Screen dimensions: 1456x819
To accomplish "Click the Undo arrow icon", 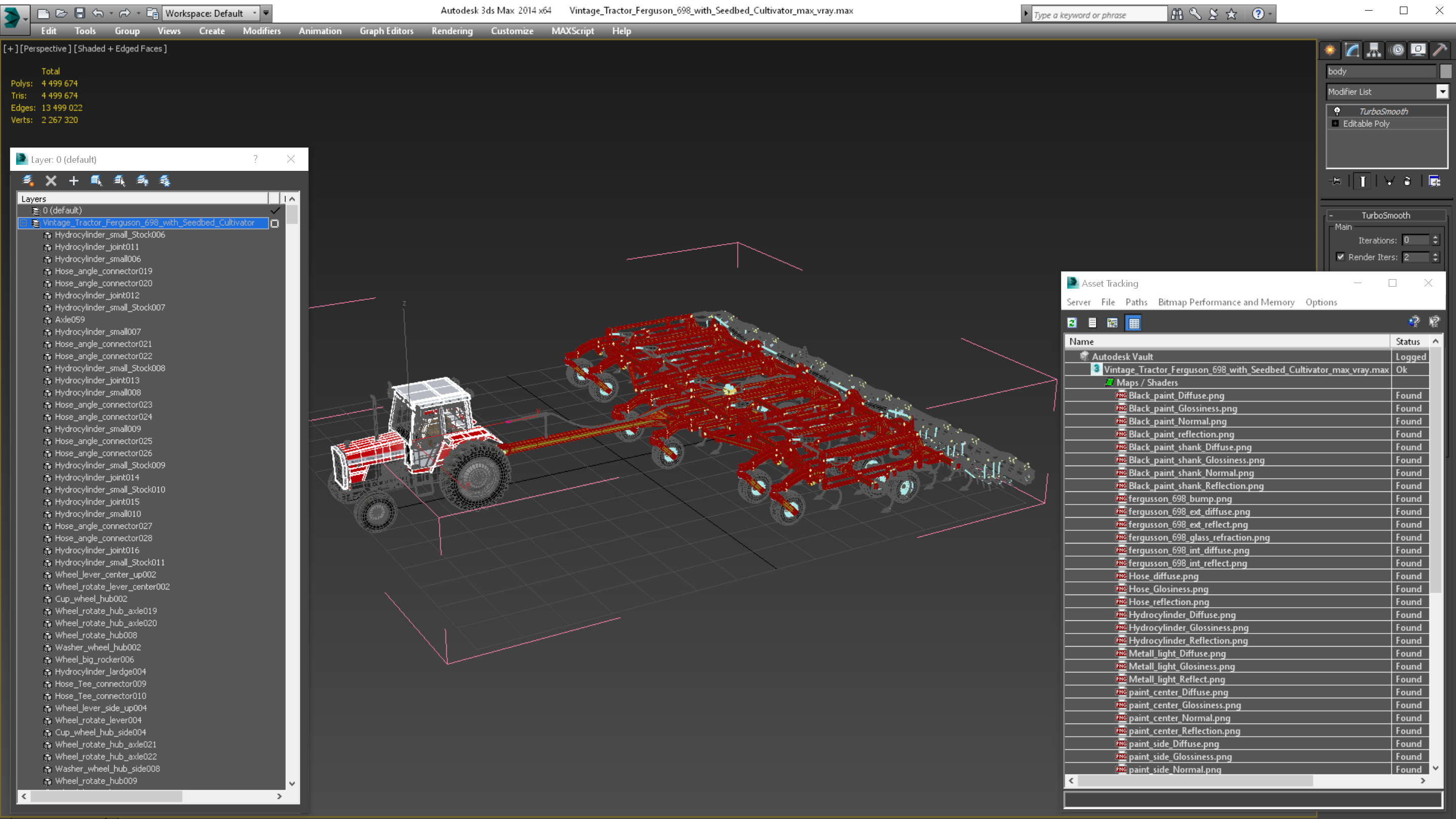I will click(99, 13).
